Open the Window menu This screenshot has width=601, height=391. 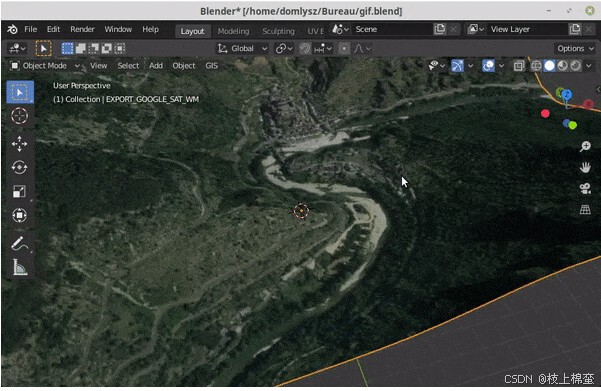(x=118, y=30)
